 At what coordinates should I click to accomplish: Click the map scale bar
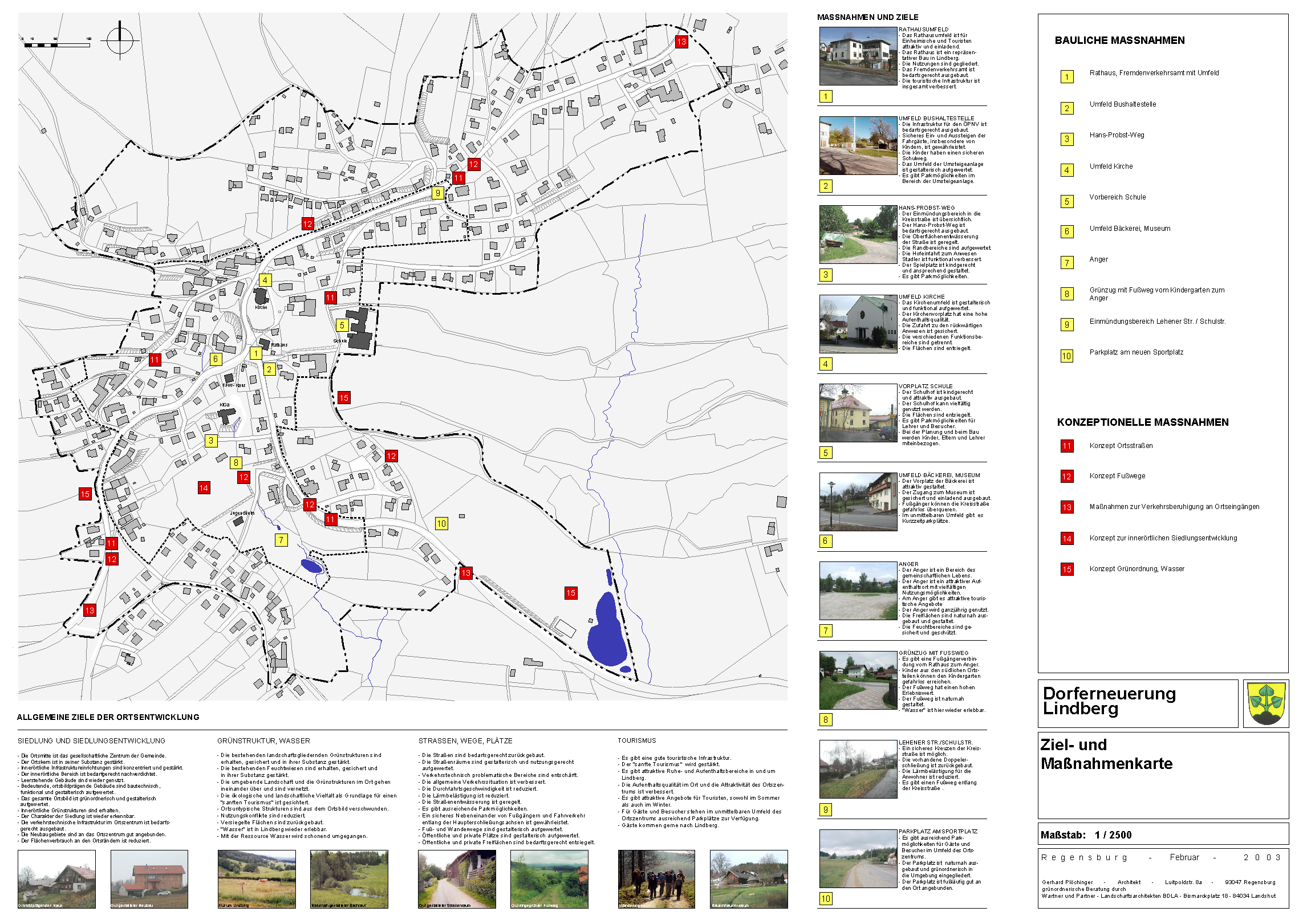[x=57, y=44]
